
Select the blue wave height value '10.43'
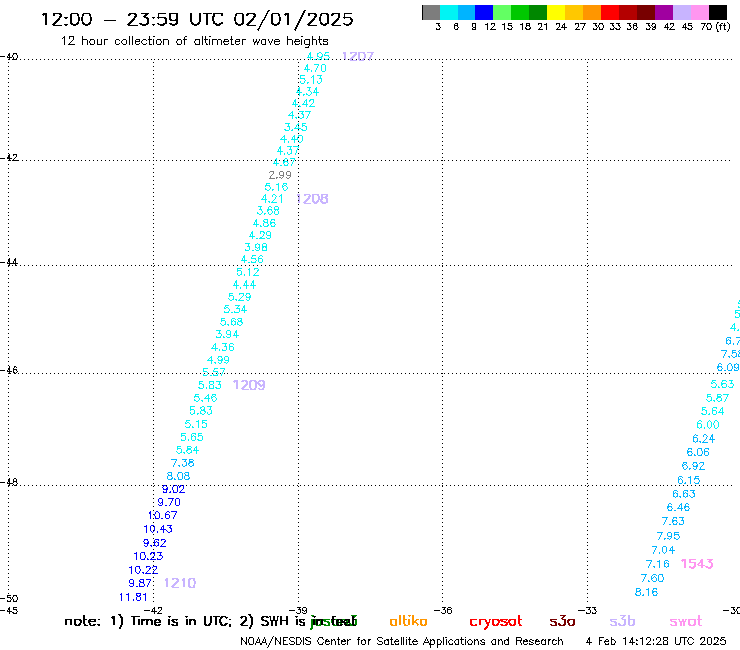(x=158, y=529)
